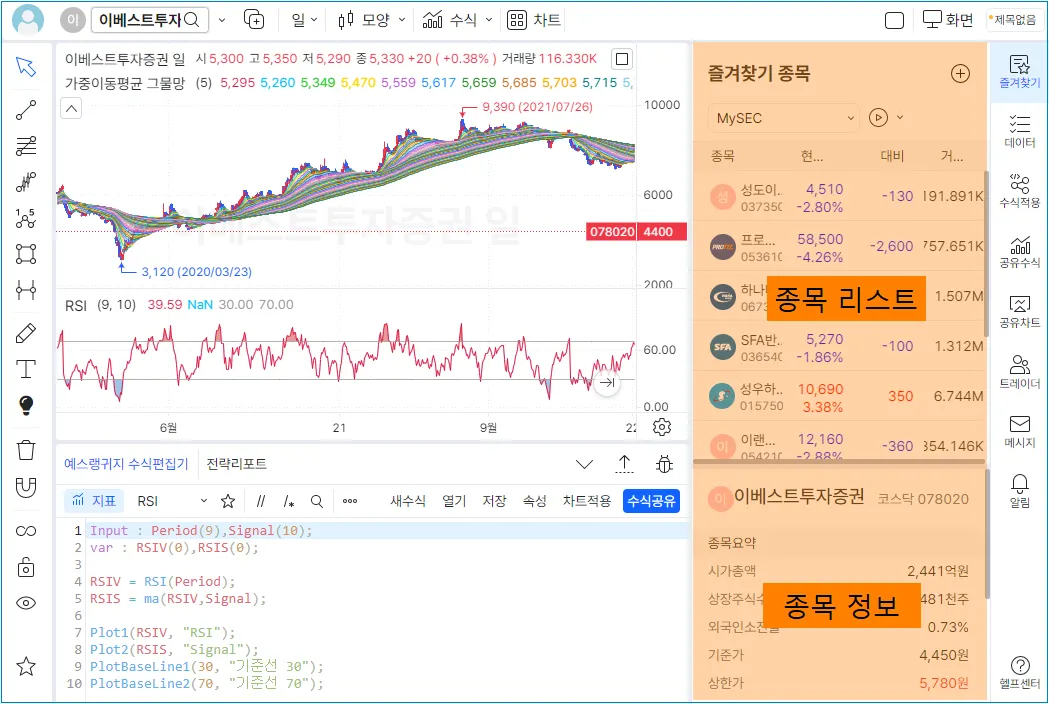1049x704 pixels.
Task: Click 새수식 new formula
Action: point(408,501)
